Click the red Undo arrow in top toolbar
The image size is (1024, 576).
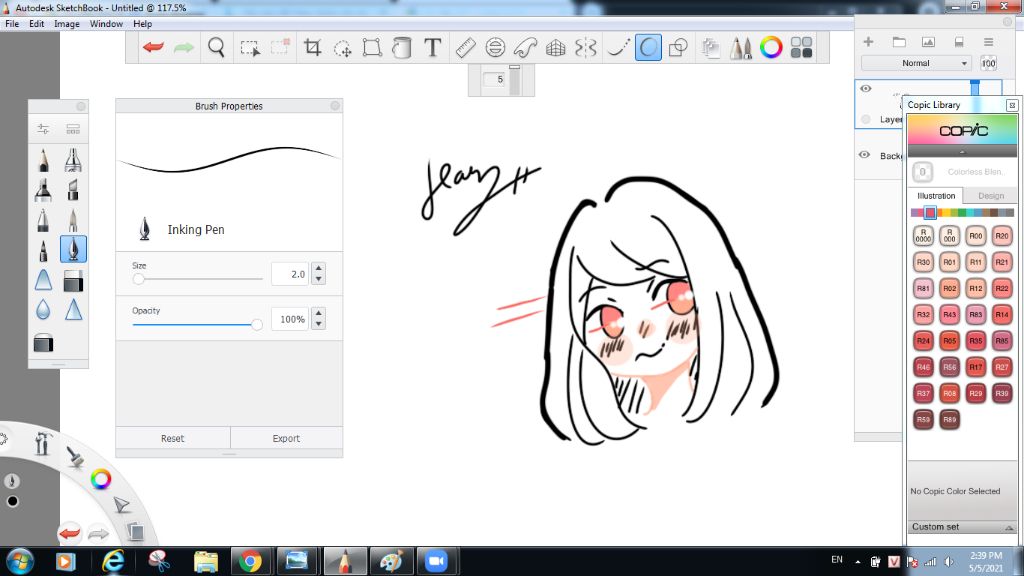tap(153, 47)
